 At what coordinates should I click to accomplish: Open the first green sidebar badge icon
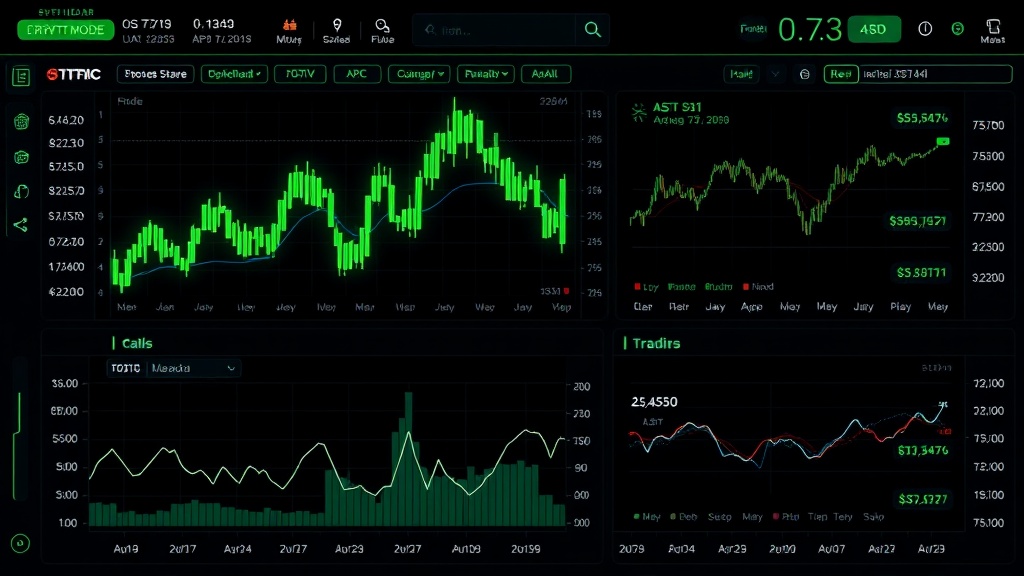pyautogui.click(x=22, y=121)
